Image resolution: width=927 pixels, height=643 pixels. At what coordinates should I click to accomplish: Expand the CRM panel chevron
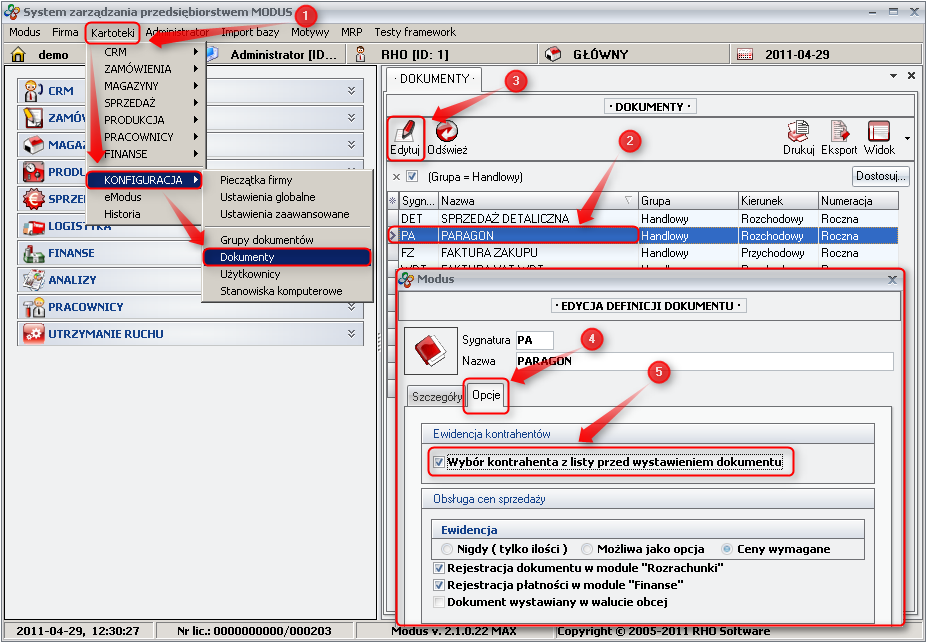pos(352,90)
